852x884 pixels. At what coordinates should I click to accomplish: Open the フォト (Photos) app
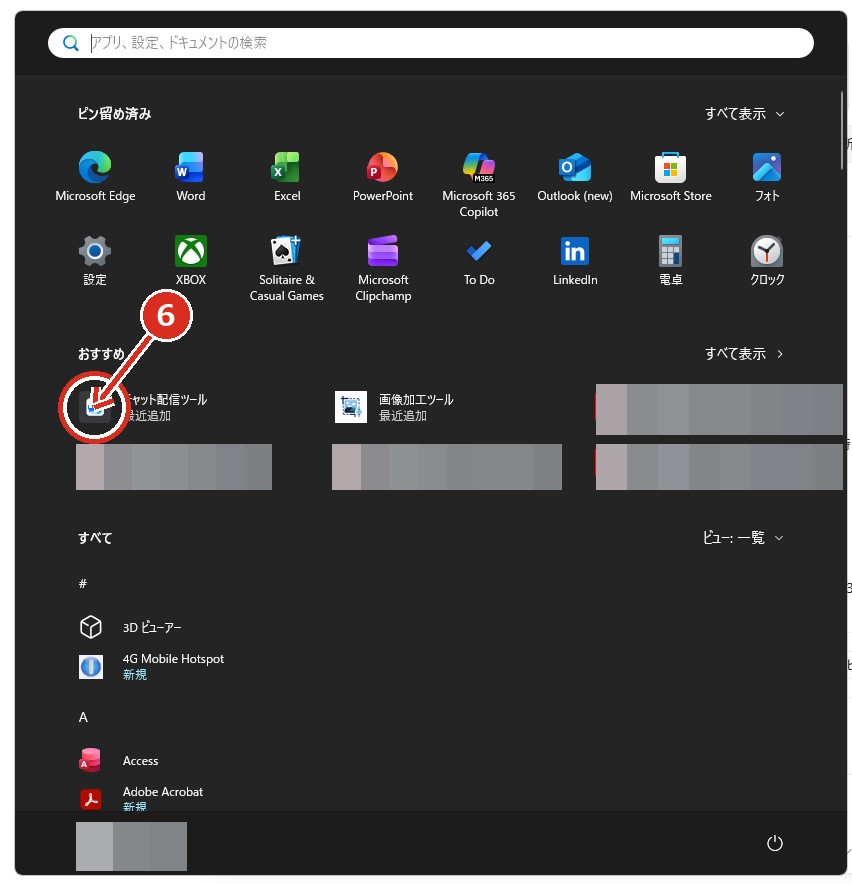[767, 176]
